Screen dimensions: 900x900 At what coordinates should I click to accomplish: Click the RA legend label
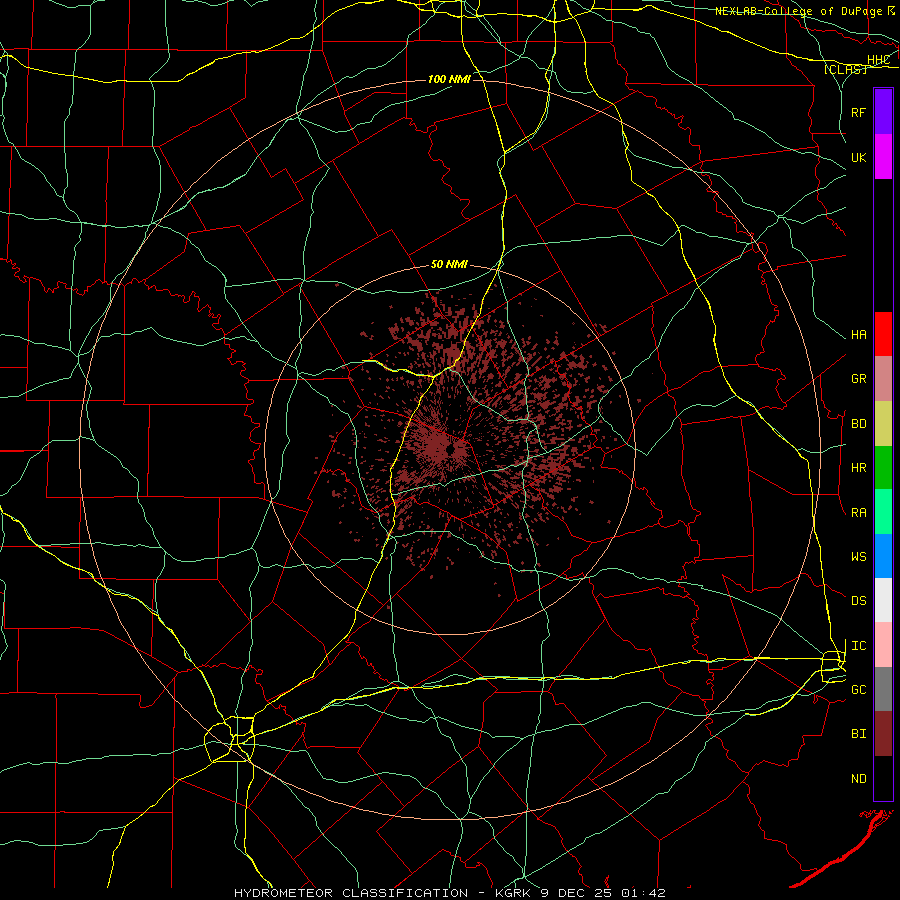tap(859, 513)
